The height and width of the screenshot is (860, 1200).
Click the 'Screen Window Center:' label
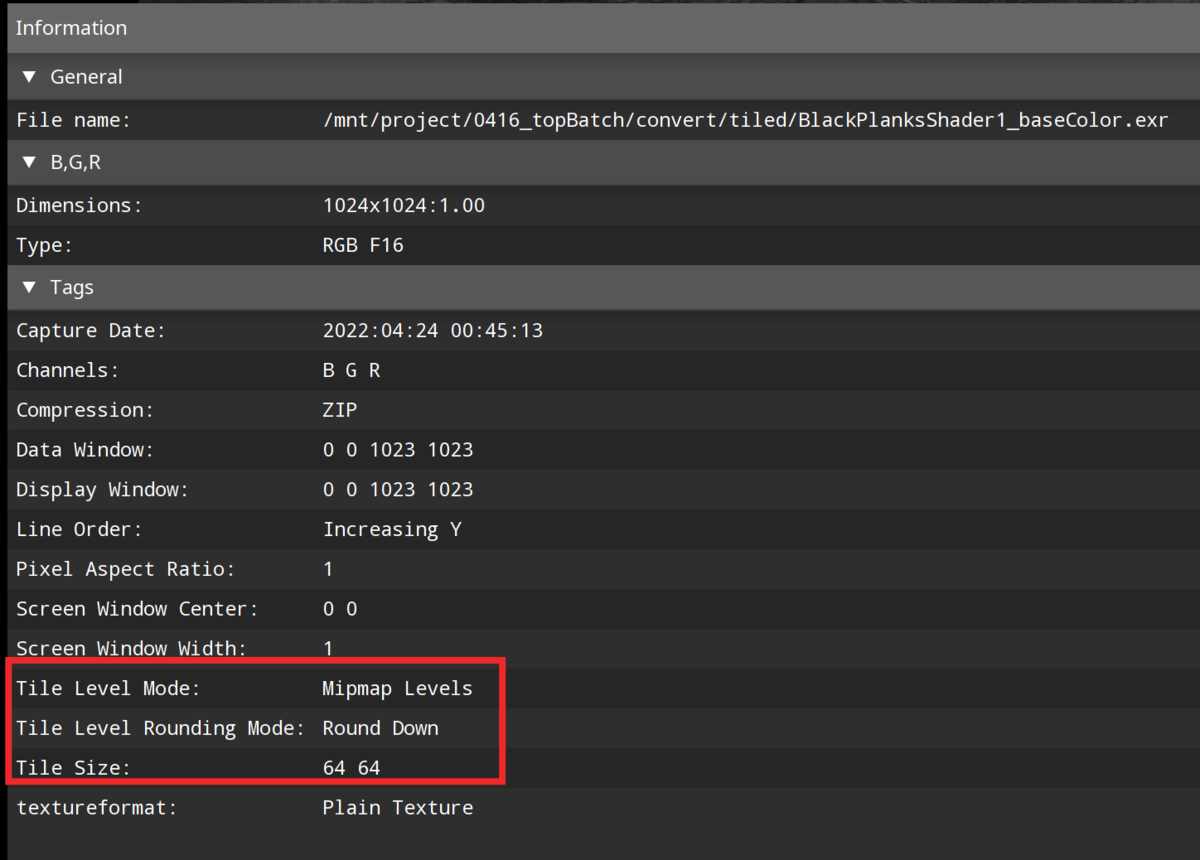tap(137, 609)
